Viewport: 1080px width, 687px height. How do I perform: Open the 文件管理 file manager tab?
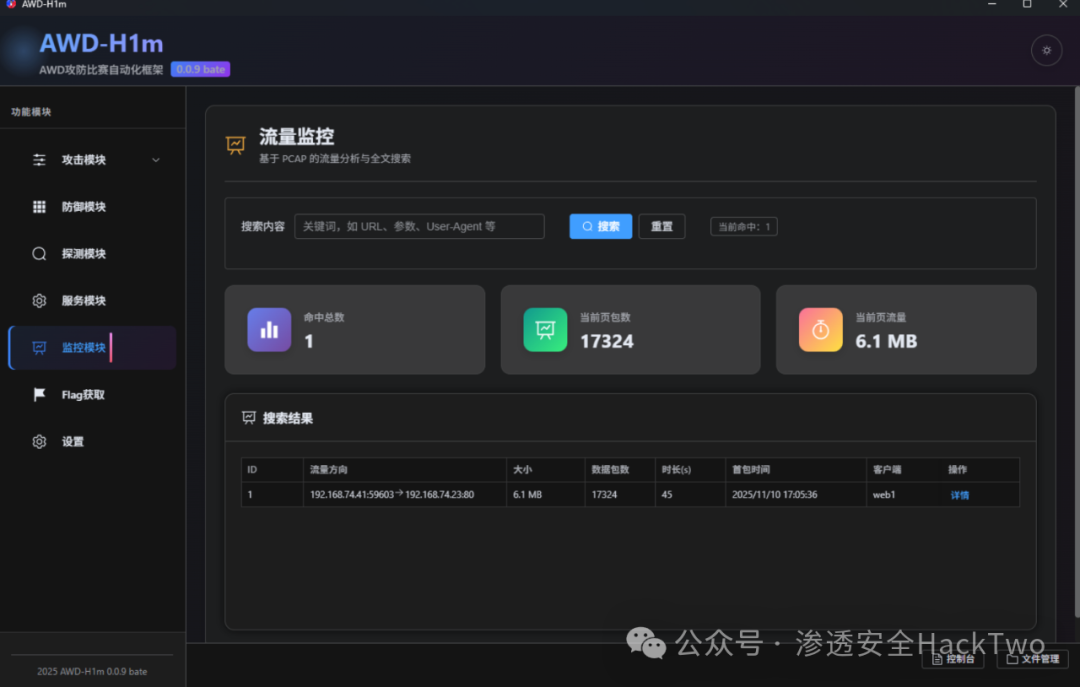(x=1032, y=659)
